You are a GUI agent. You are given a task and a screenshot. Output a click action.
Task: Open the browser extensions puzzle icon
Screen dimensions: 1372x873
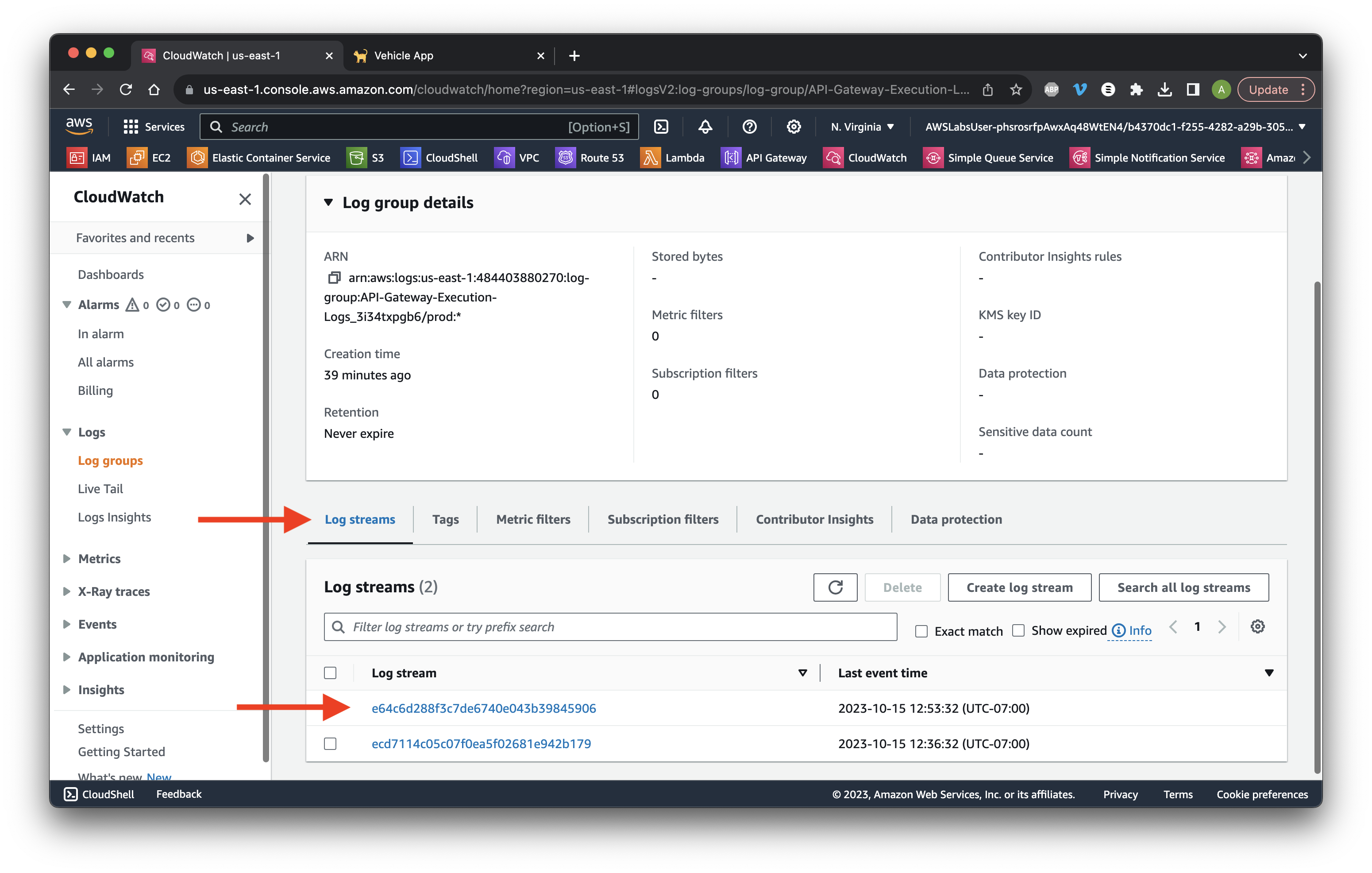[x=1136, y=89]
